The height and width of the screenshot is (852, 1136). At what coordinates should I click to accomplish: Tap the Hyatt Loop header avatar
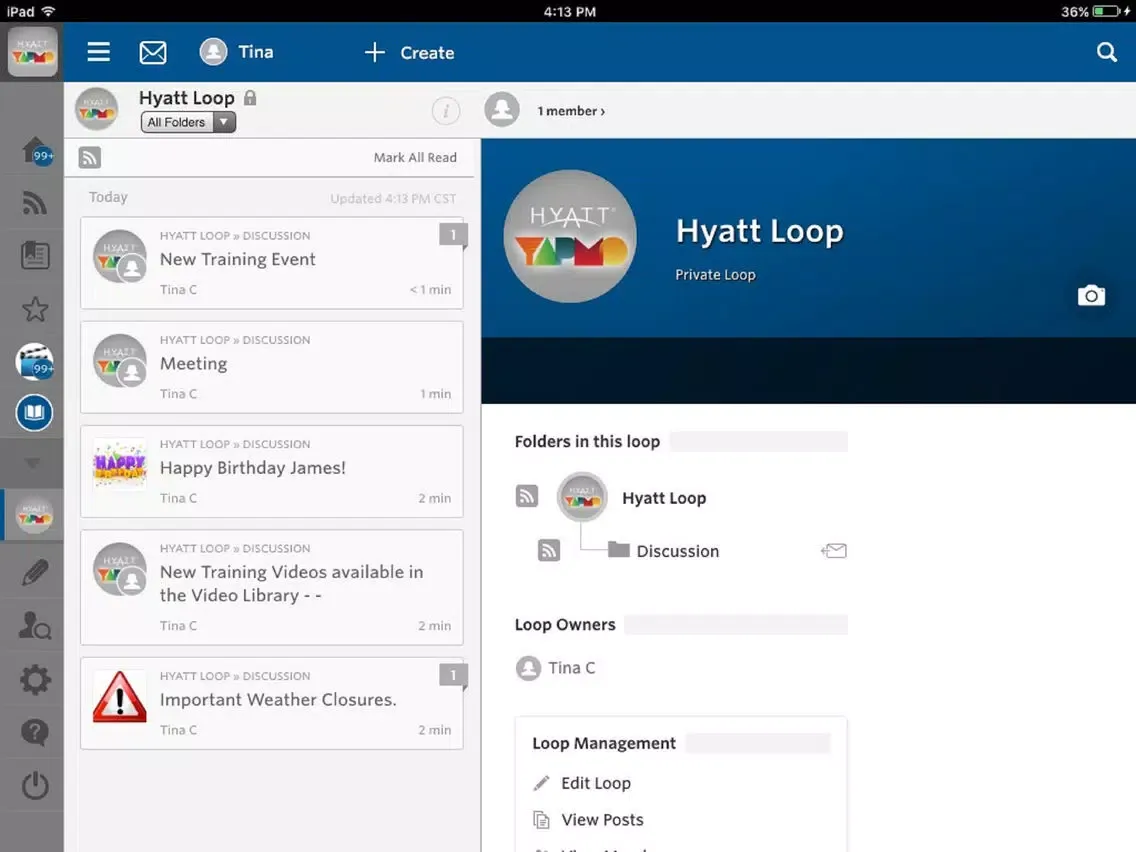[x=96, y=109]
